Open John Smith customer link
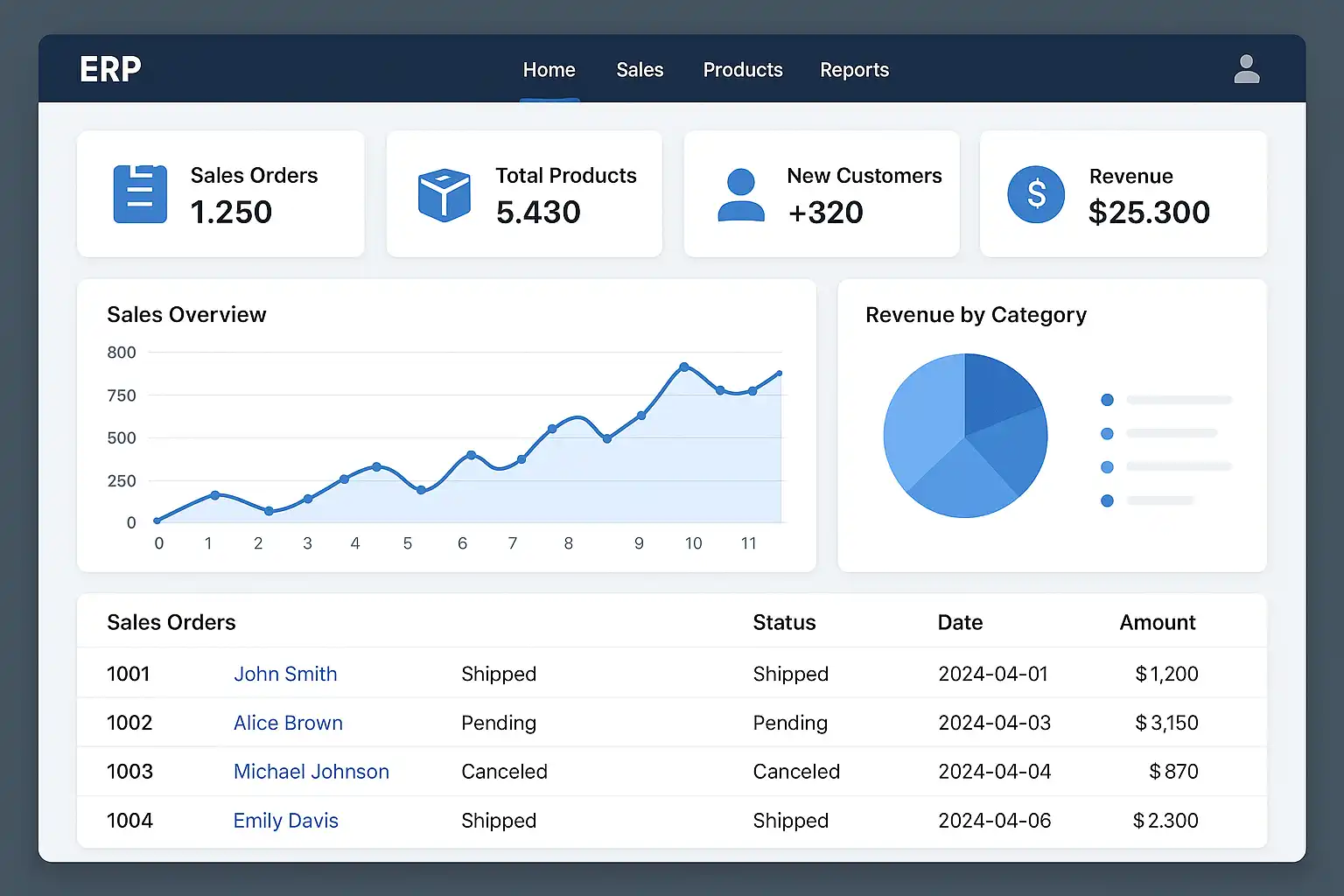 (285, 674)
